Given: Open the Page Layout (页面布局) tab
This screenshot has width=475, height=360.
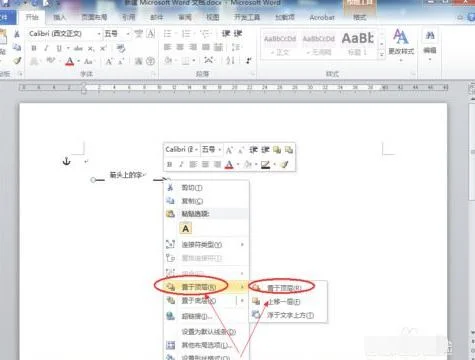Looking at the screenshot, I should (94, 17).
